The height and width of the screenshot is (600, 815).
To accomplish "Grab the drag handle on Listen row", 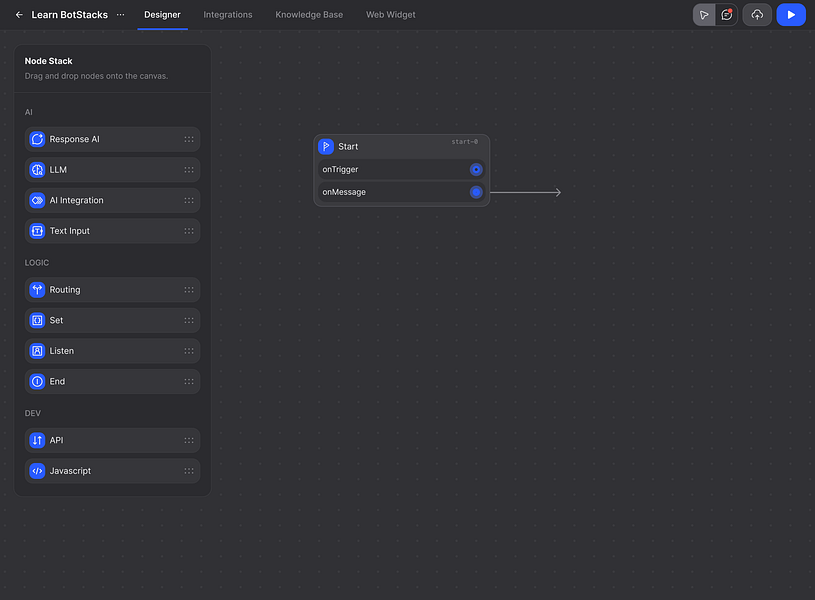I will 189,351.
